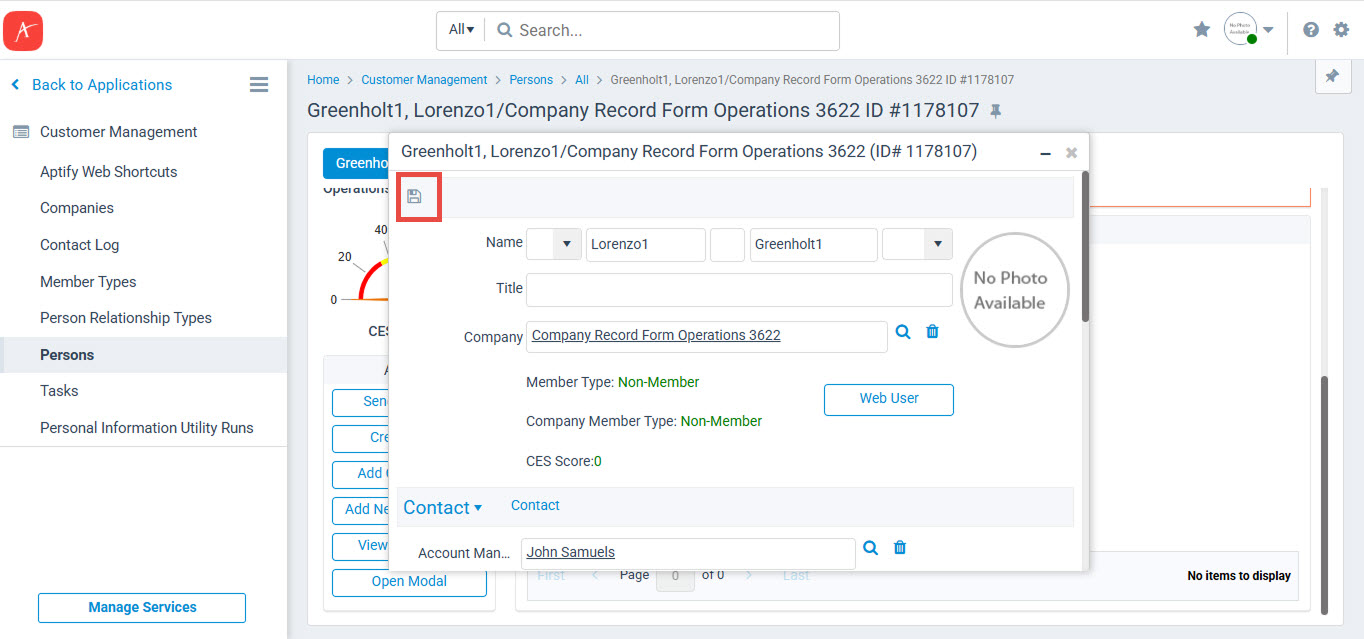1364x639 pixels.
Task: Click the Open Modal button
Action: 409,582
